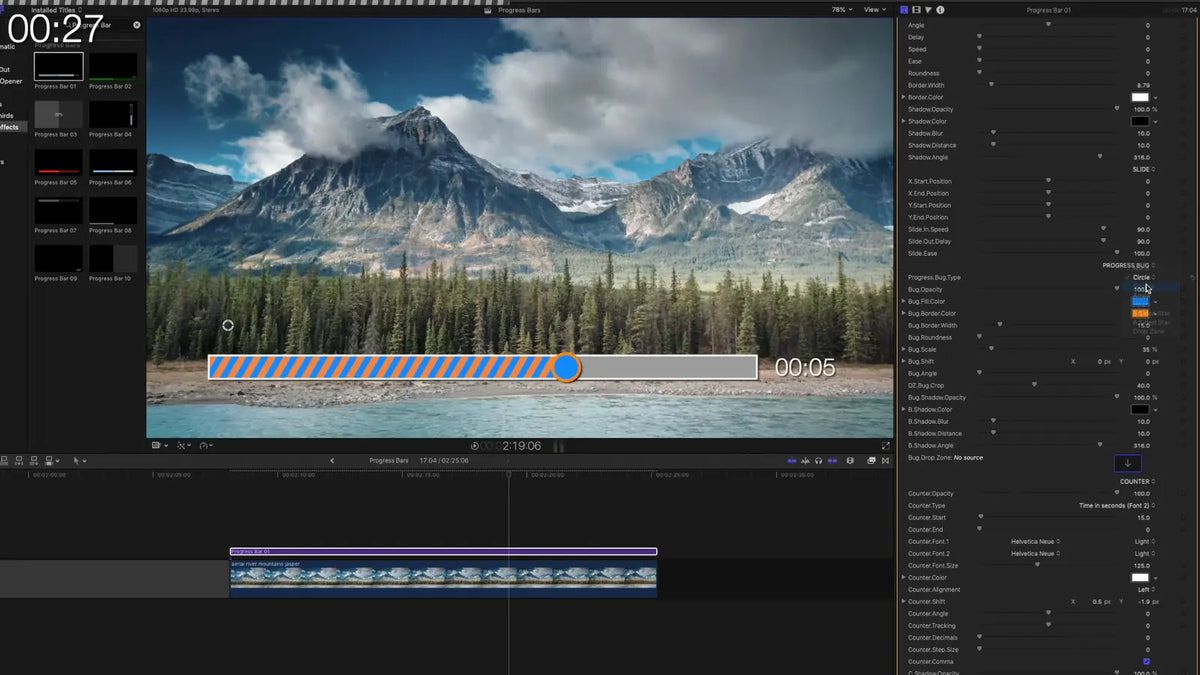Viewport: 1200px width, 675px height.
Task: Open Counter.Font.2 Light weight dropdown
Action: pyautogui.click(x=1145, y=553)
